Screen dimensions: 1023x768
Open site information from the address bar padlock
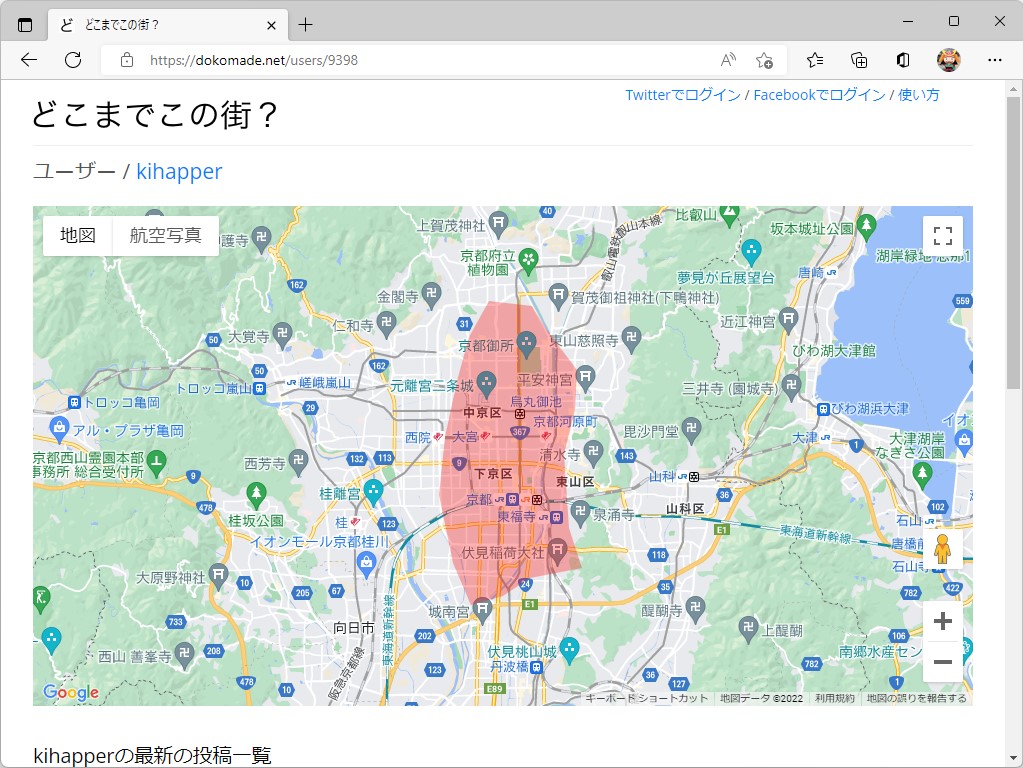(125, 60)
